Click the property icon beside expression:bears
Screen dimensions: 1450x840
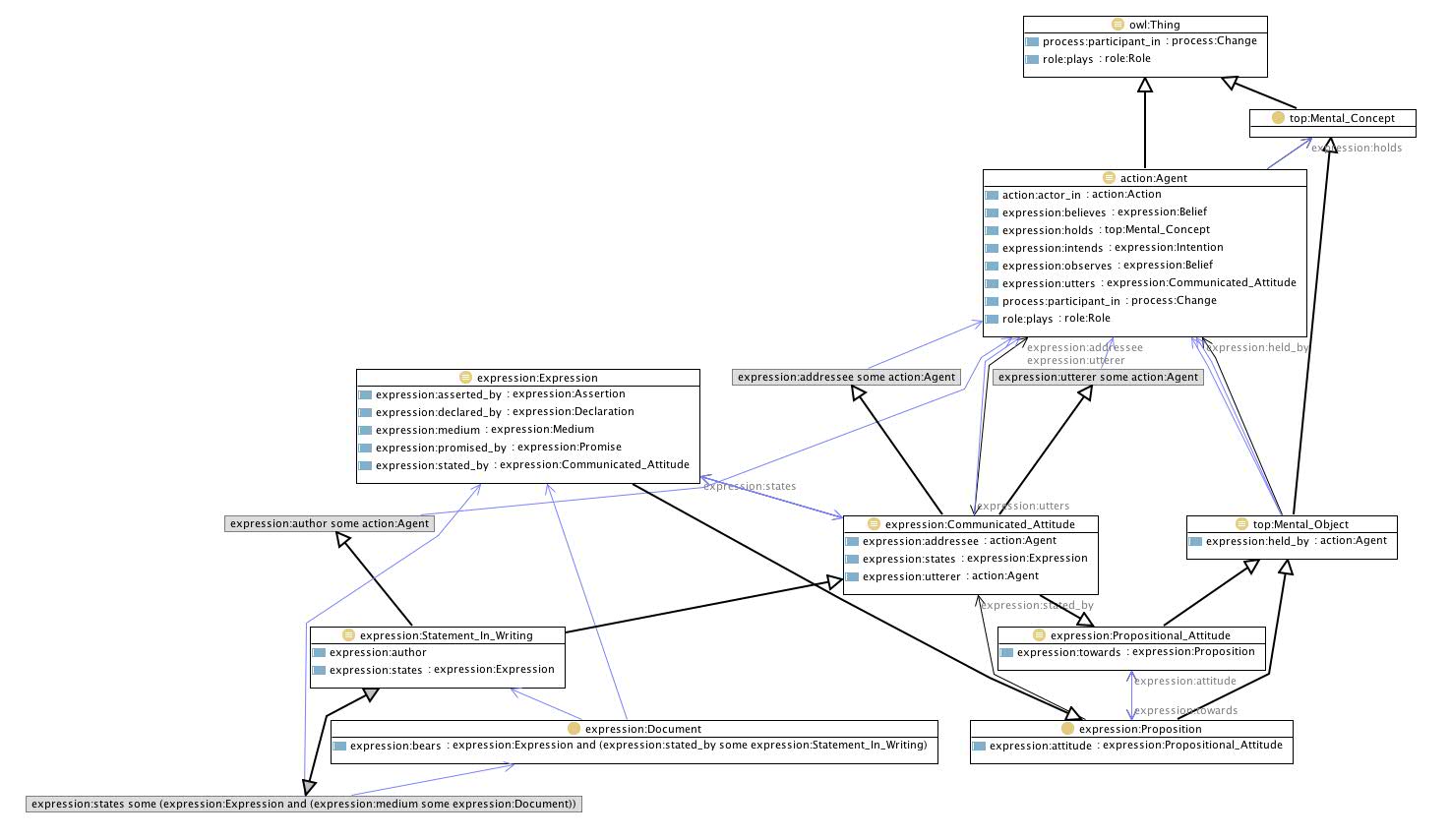point(339,747)
